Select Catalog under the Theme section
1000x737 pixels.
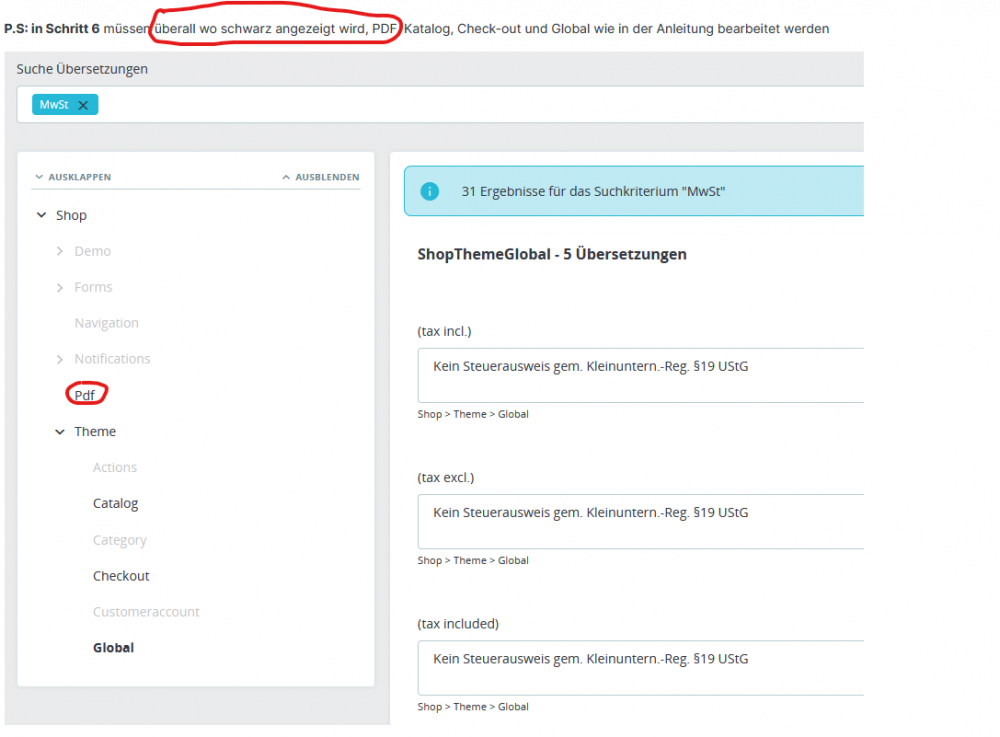tap(115, 503)
